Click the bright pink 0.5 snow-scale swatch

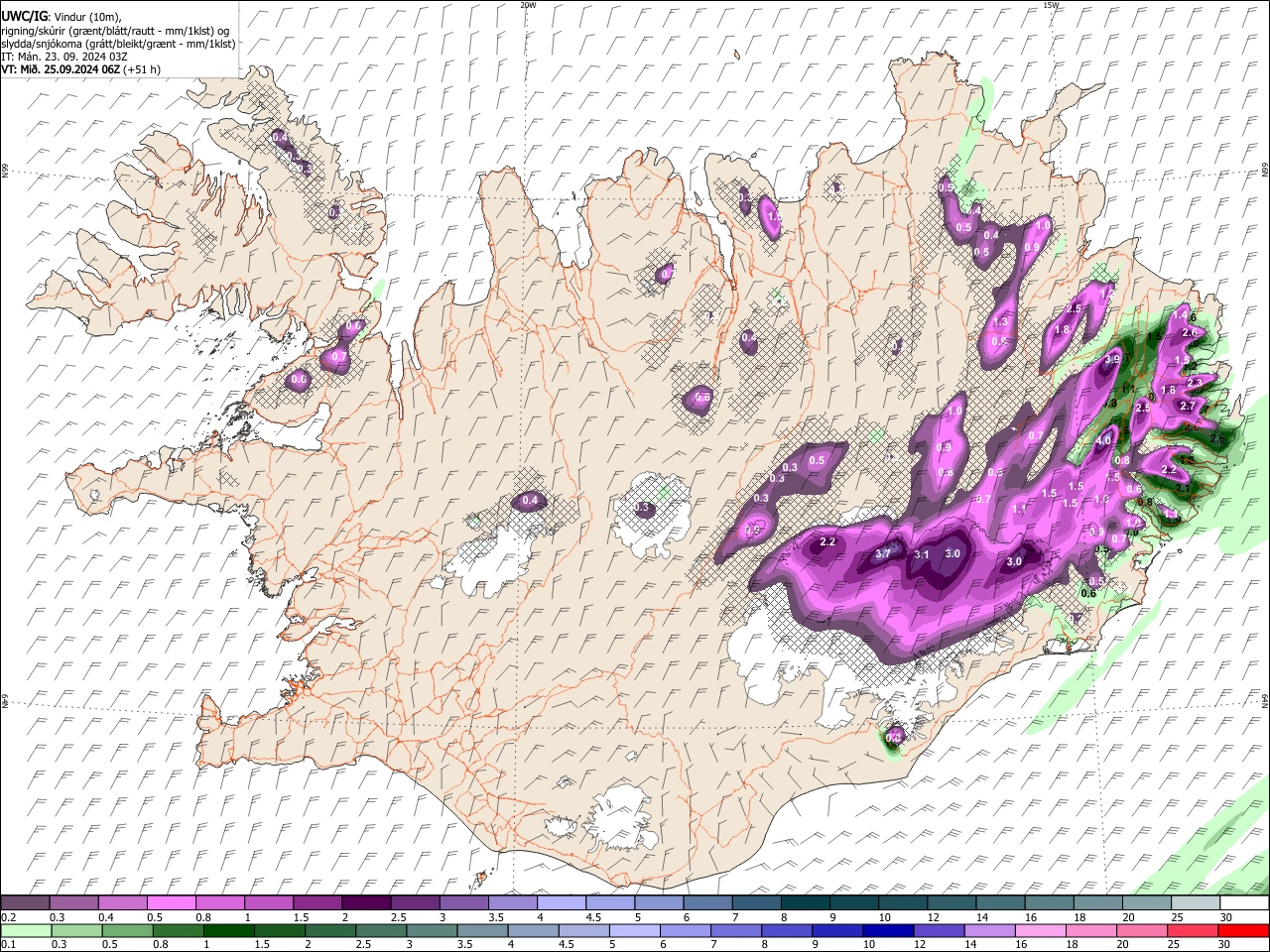coord(171,902)
